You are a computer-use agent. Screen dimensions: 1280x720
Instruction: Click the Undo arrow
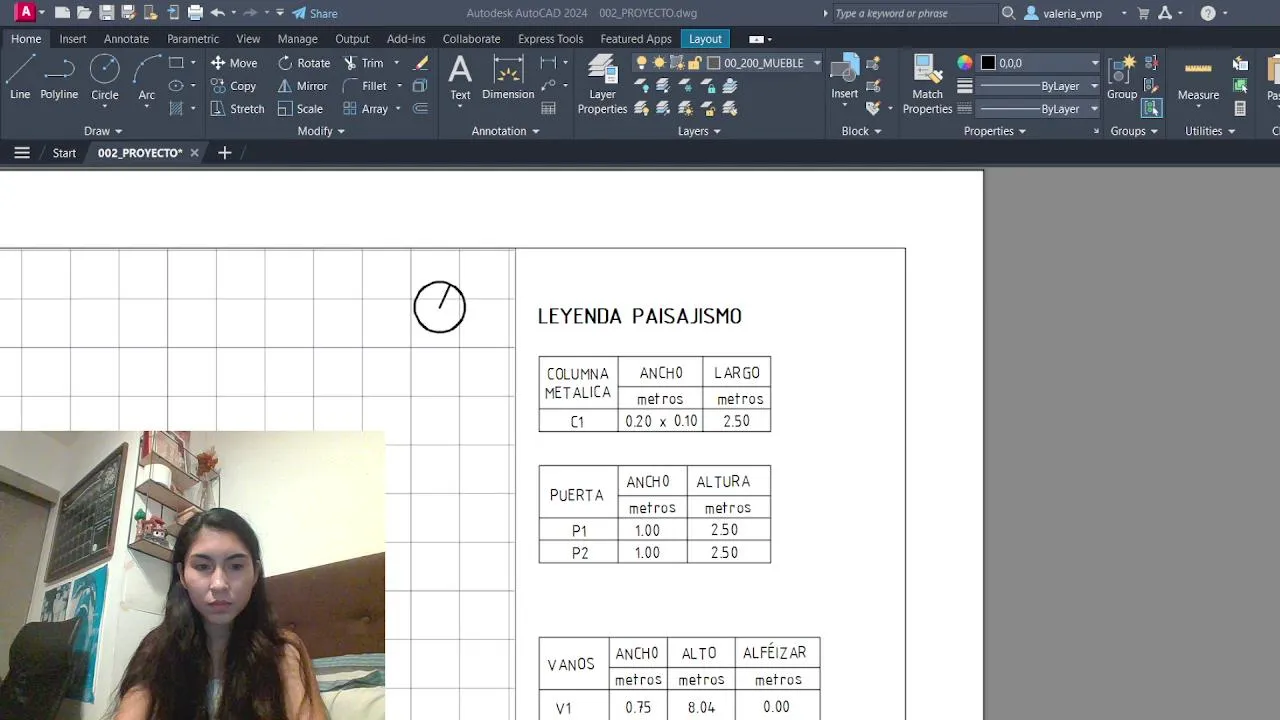click(217, 13)
